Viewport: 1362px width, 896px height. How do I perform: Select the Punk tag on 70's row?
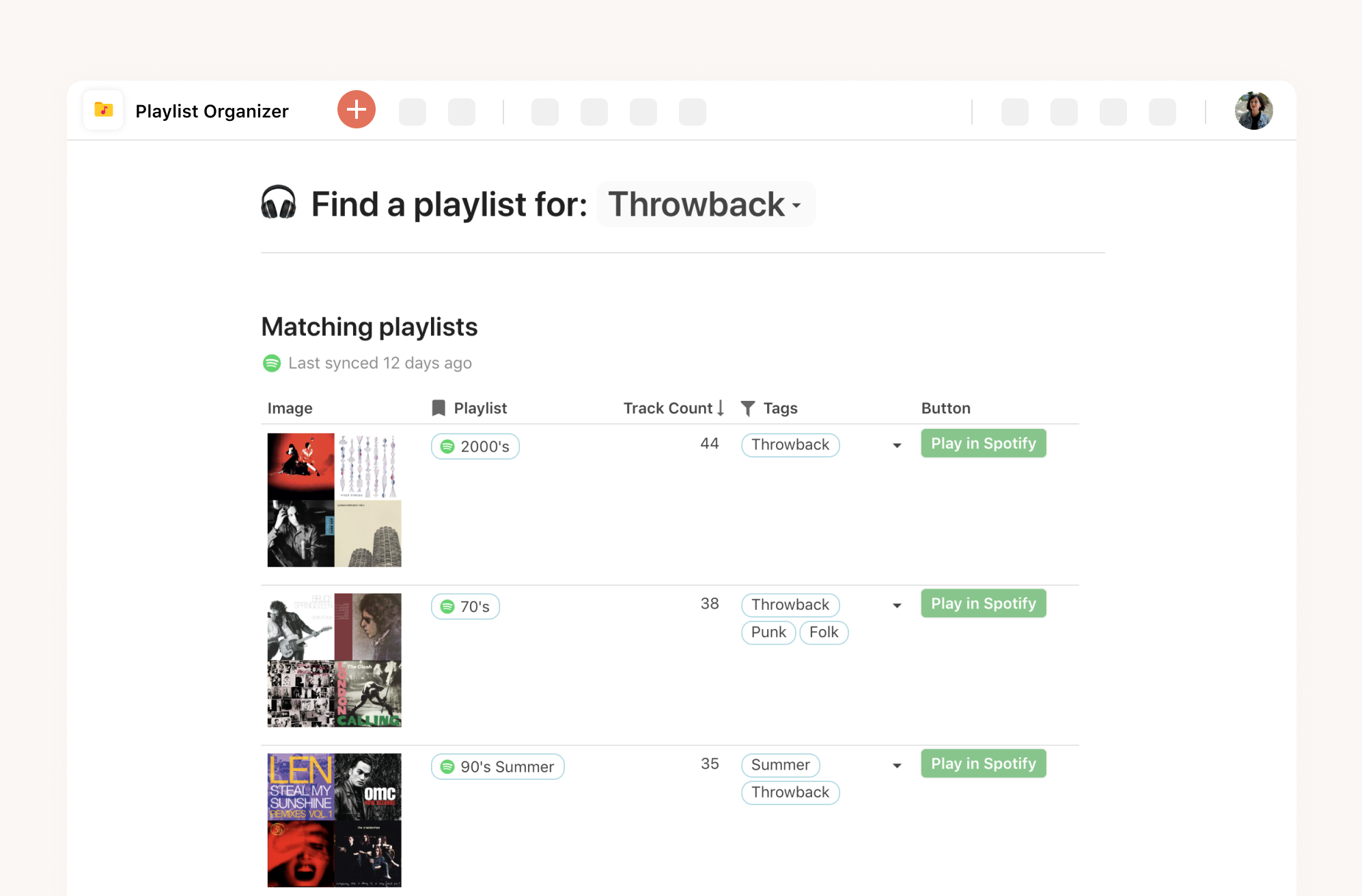(768, 632)
